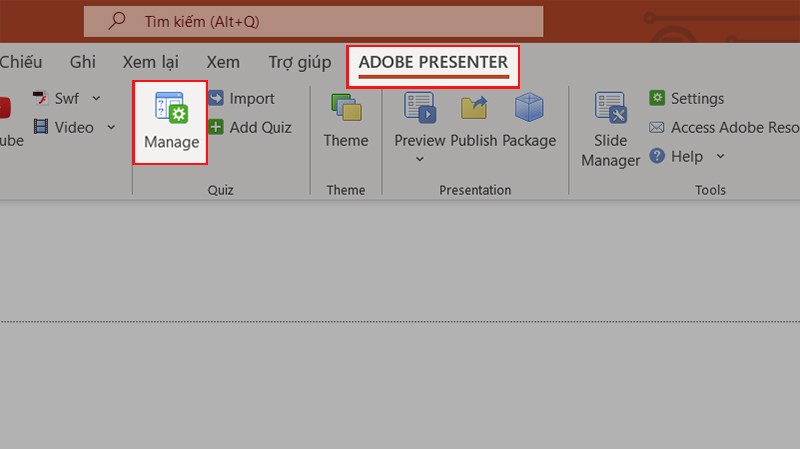Click the Add Quiz plus icon
800x449 pixels.
216,127
